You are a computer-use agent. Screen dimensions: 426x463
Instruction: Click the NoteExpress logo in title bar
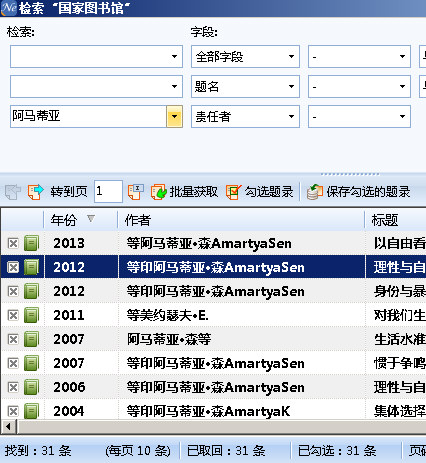(x=9, y=8)
